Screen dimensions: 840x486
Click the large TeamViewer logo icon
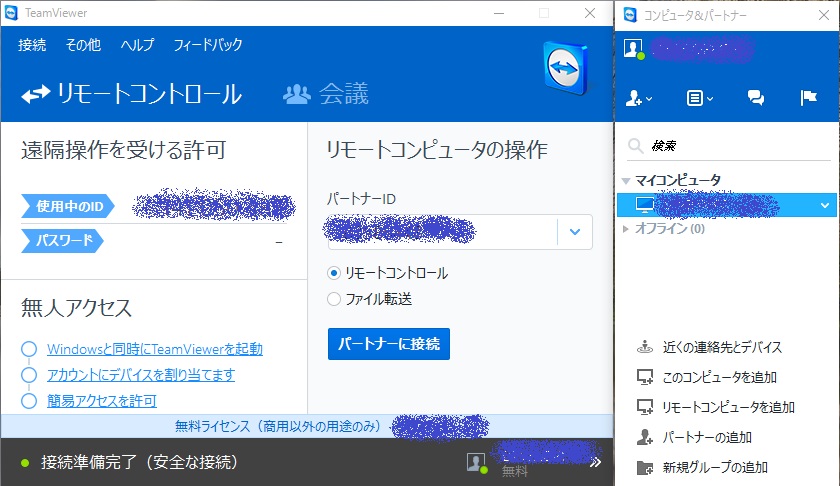(x=565, y=69)
